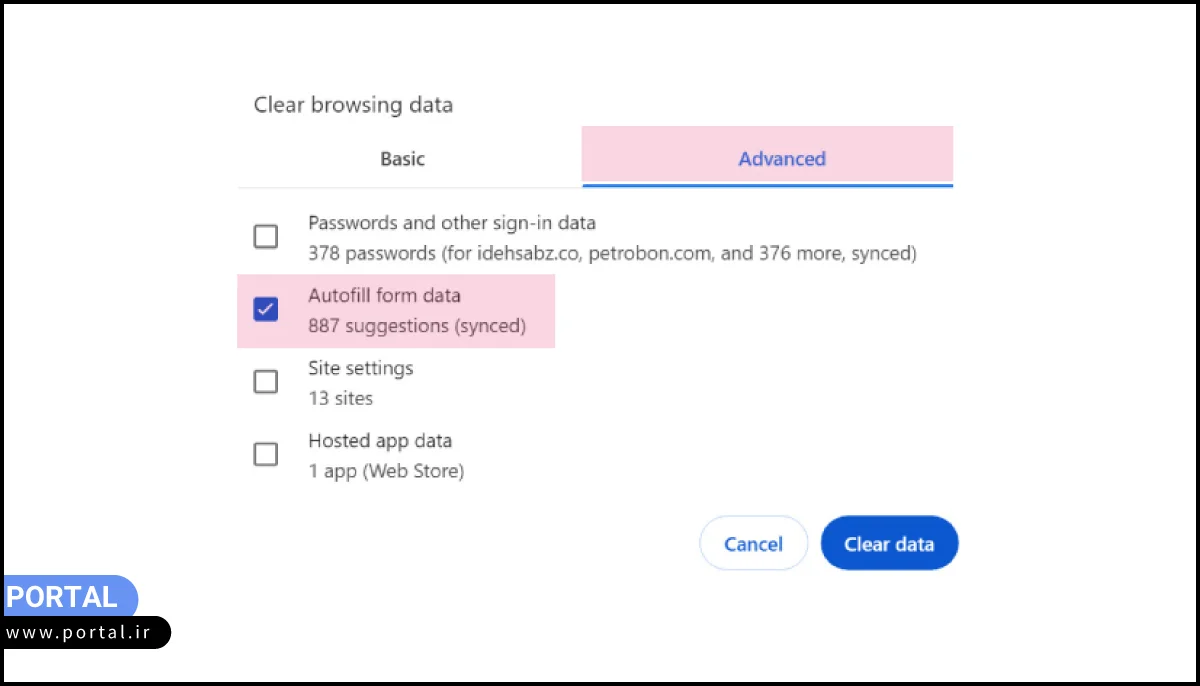Cancel the clear browsing data dialog
Viewport: 1200px width, 686px height.
coord(753,543)
